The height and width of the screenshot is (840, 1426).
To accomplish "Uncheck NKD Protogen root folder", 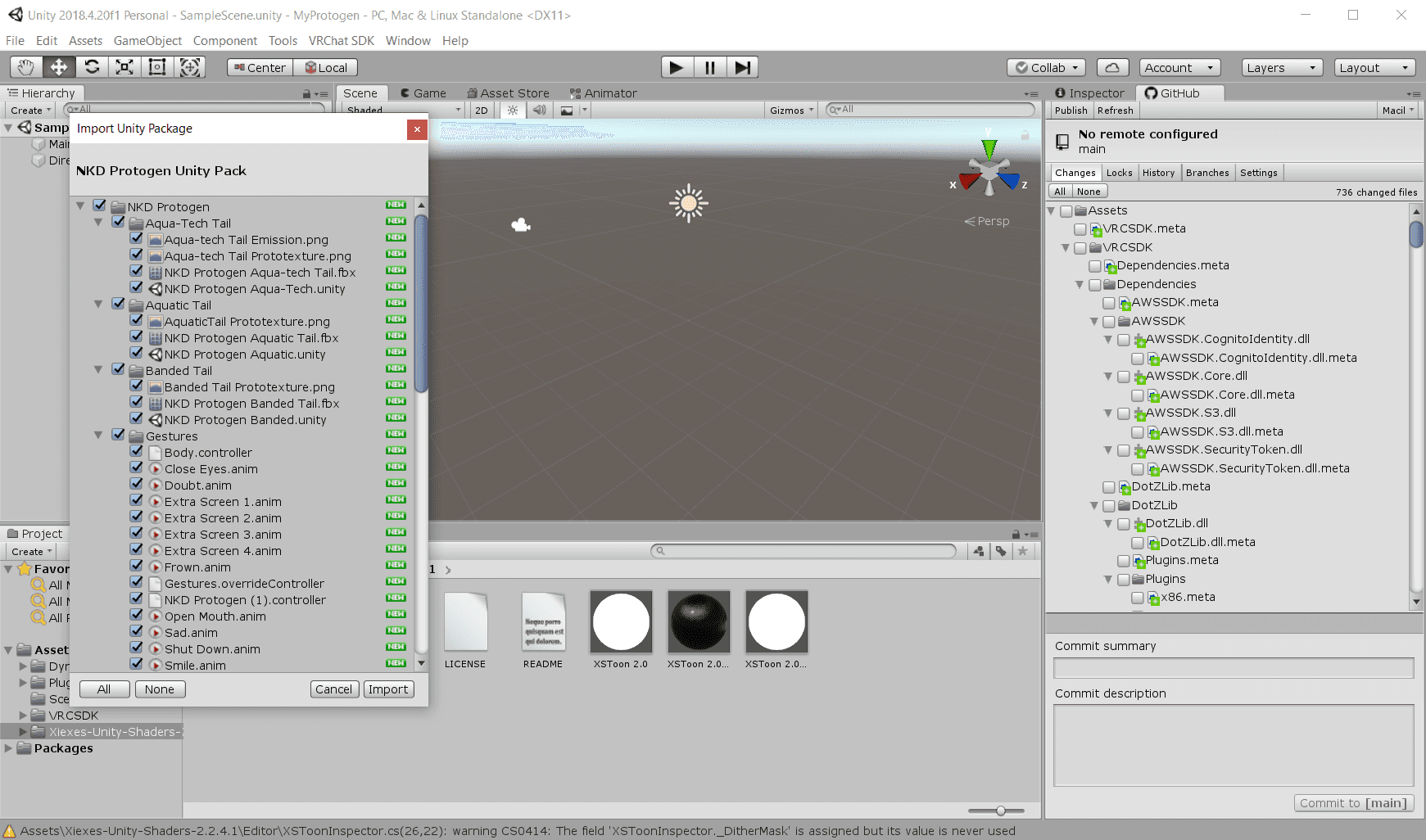I will coord(99,205).
